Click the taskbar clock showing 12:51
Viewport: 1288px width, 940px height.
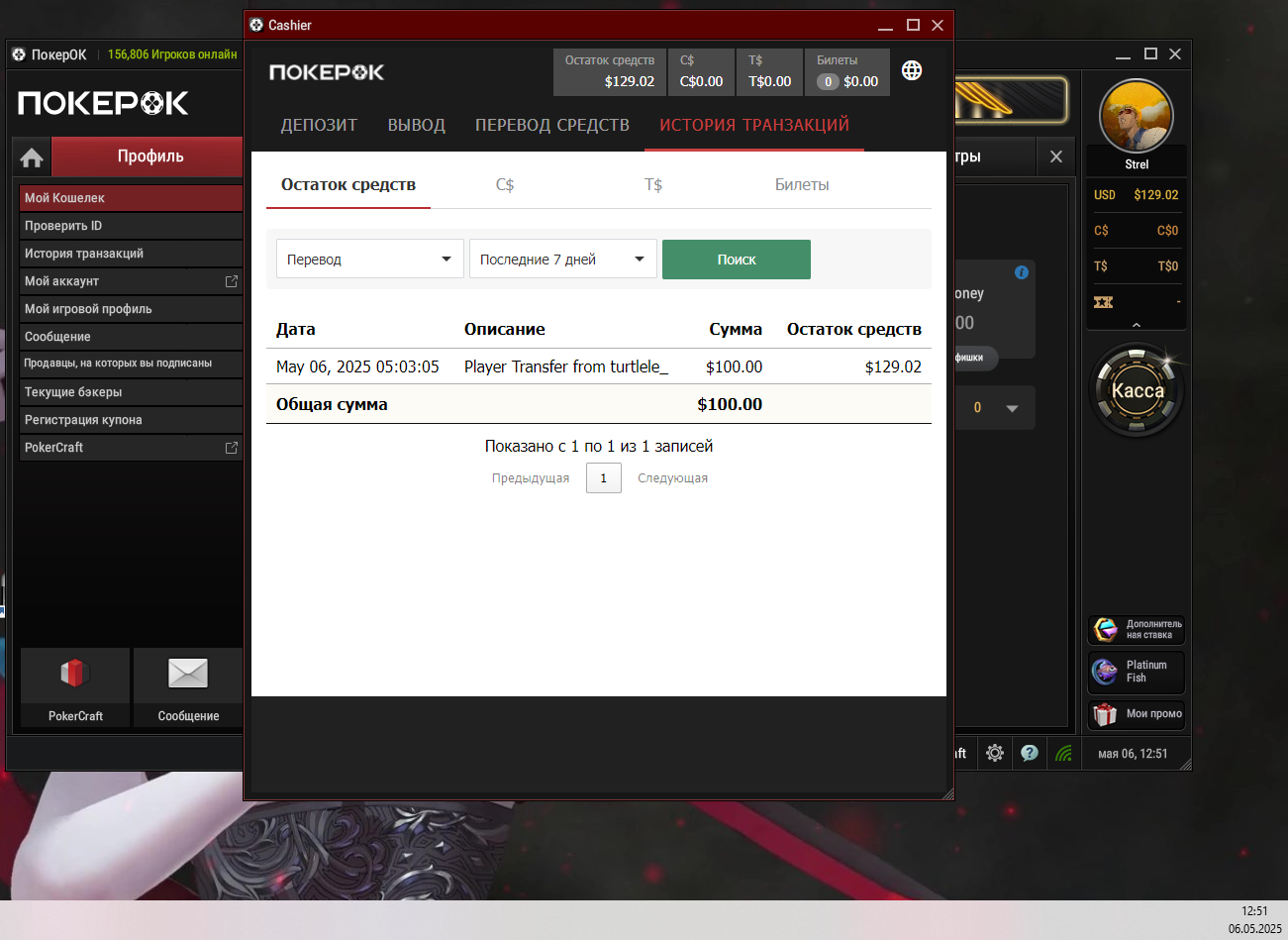pos(1254,910)
